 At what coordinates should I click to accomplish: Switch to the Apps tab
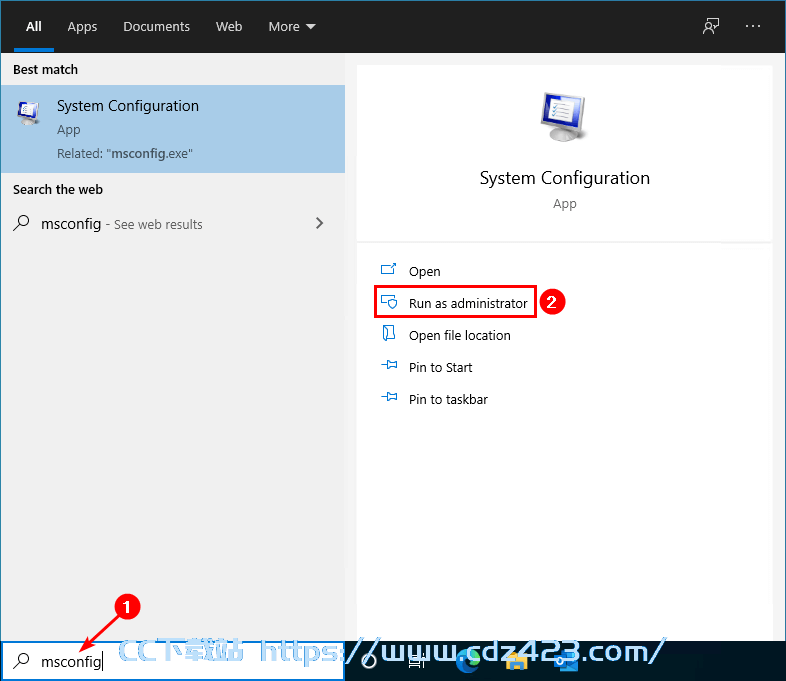(82, 27)
